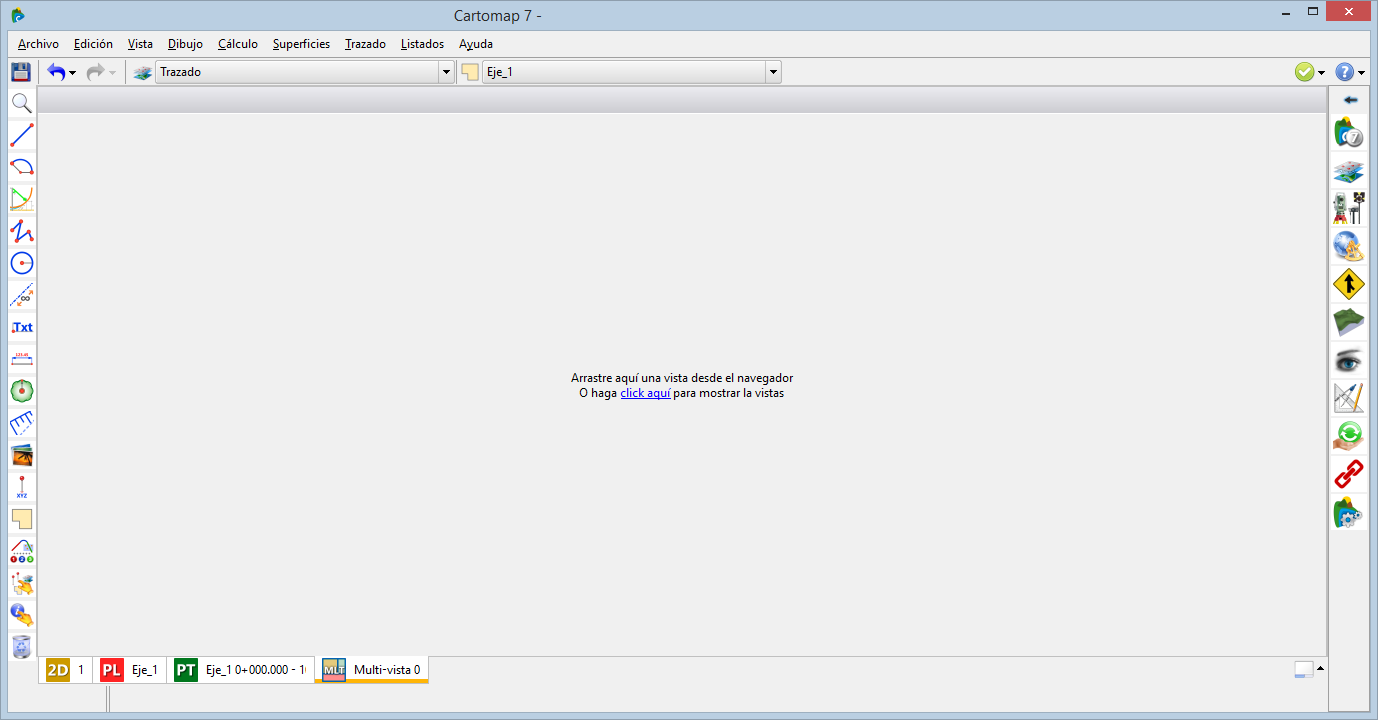The image size is (1378, 720).
Task: Select the insert image tool
Action: click(x=21, y=455)
